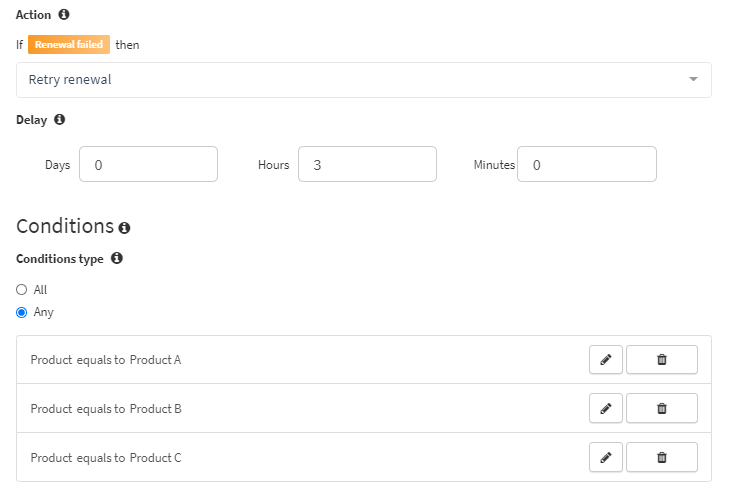Focus the Hours delay field showing 3
This screenshot has height=494, width=730.
[367, 164]
